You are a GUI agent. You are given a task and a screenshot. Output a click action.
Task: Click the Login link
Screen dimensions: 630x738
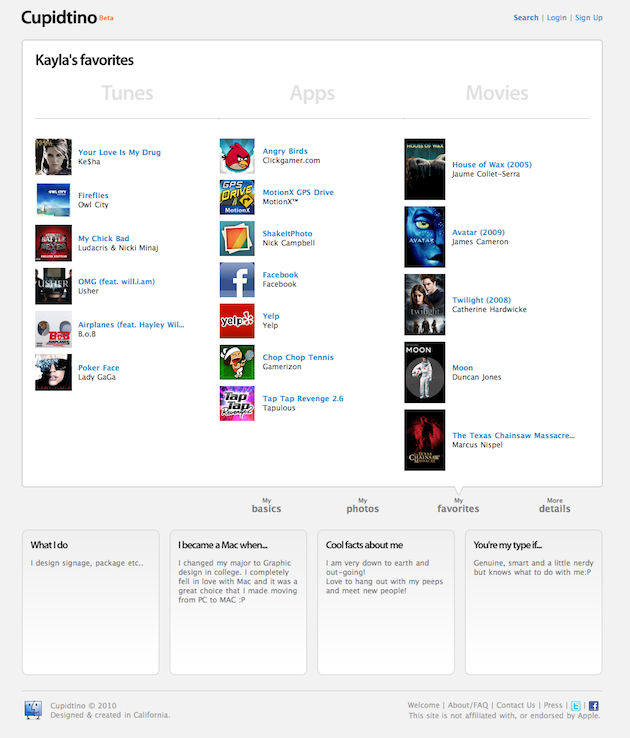pos(557,17)
